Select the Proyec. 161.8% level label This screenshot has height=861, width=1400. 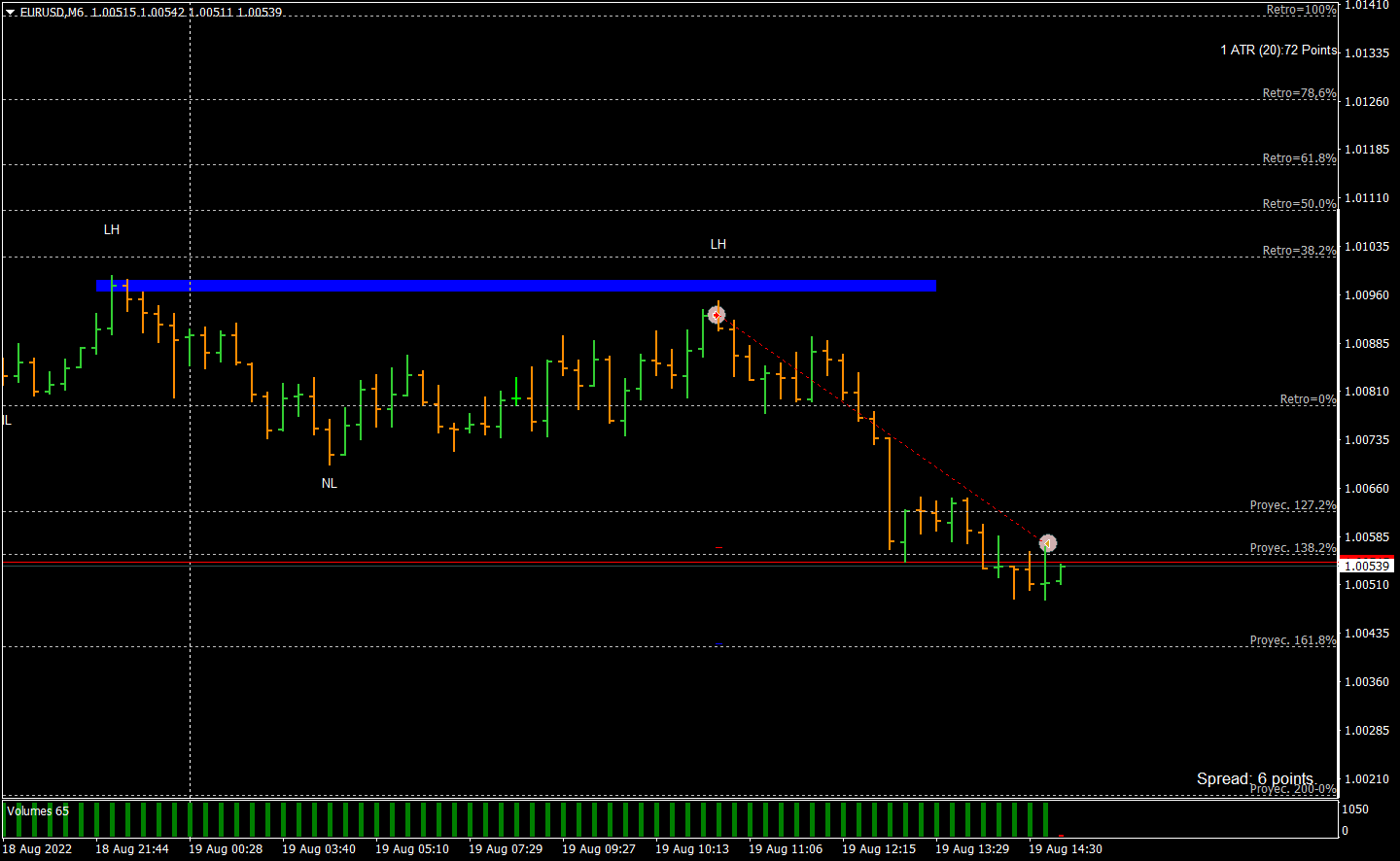[x=1293, y=640]
